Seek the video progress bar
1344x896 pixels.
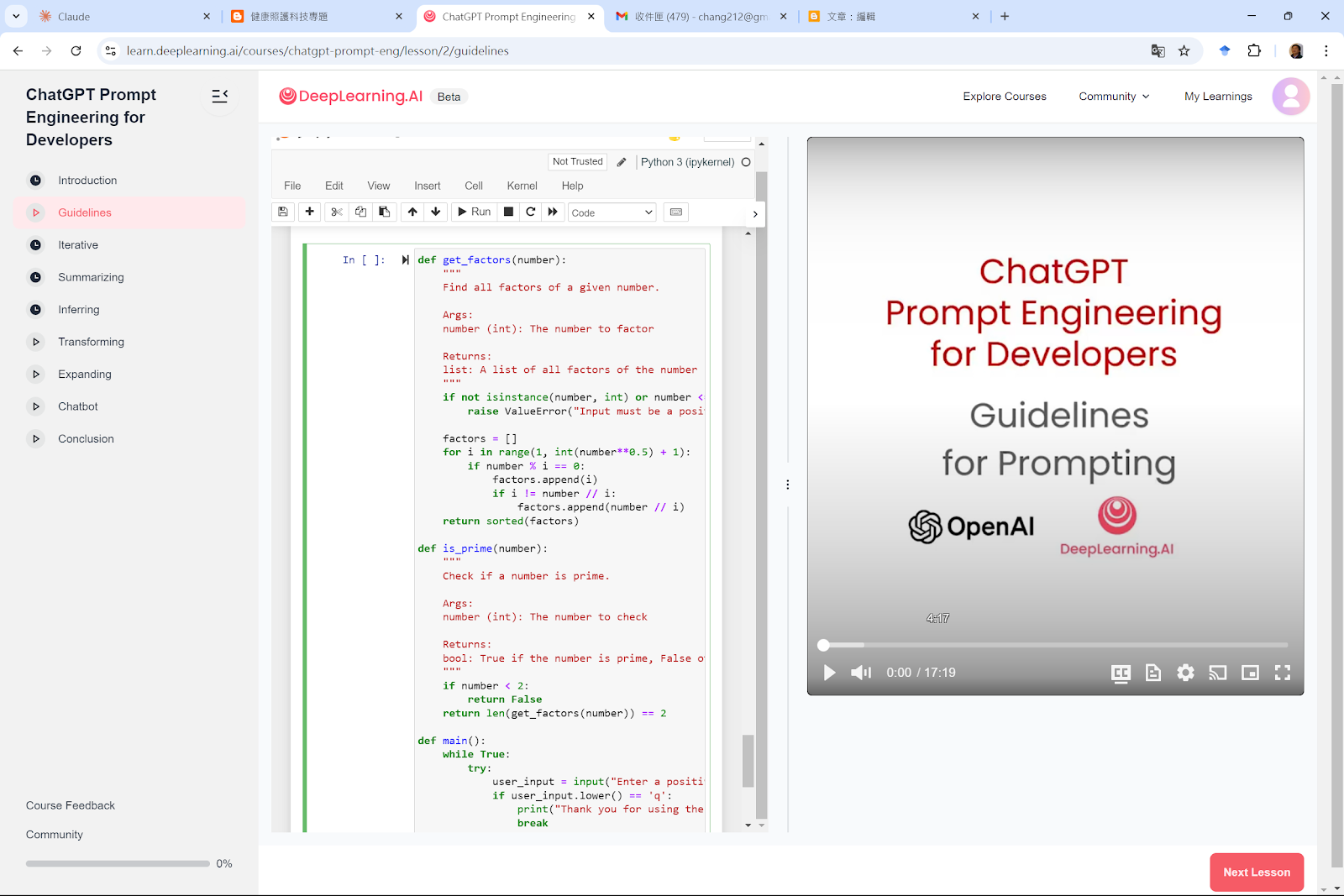click(1055, 645)
